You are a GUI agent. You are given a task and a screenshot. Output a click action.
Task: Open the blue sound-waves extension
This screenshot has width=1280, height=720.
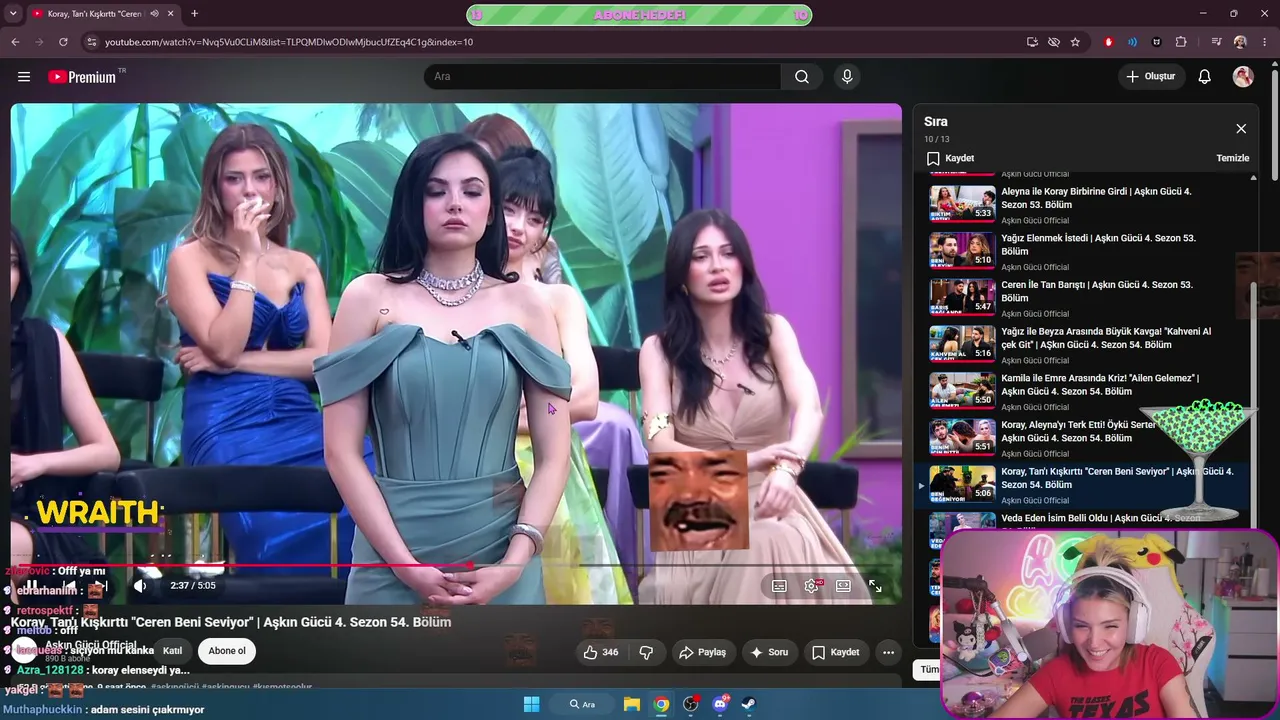point(1132,42)
